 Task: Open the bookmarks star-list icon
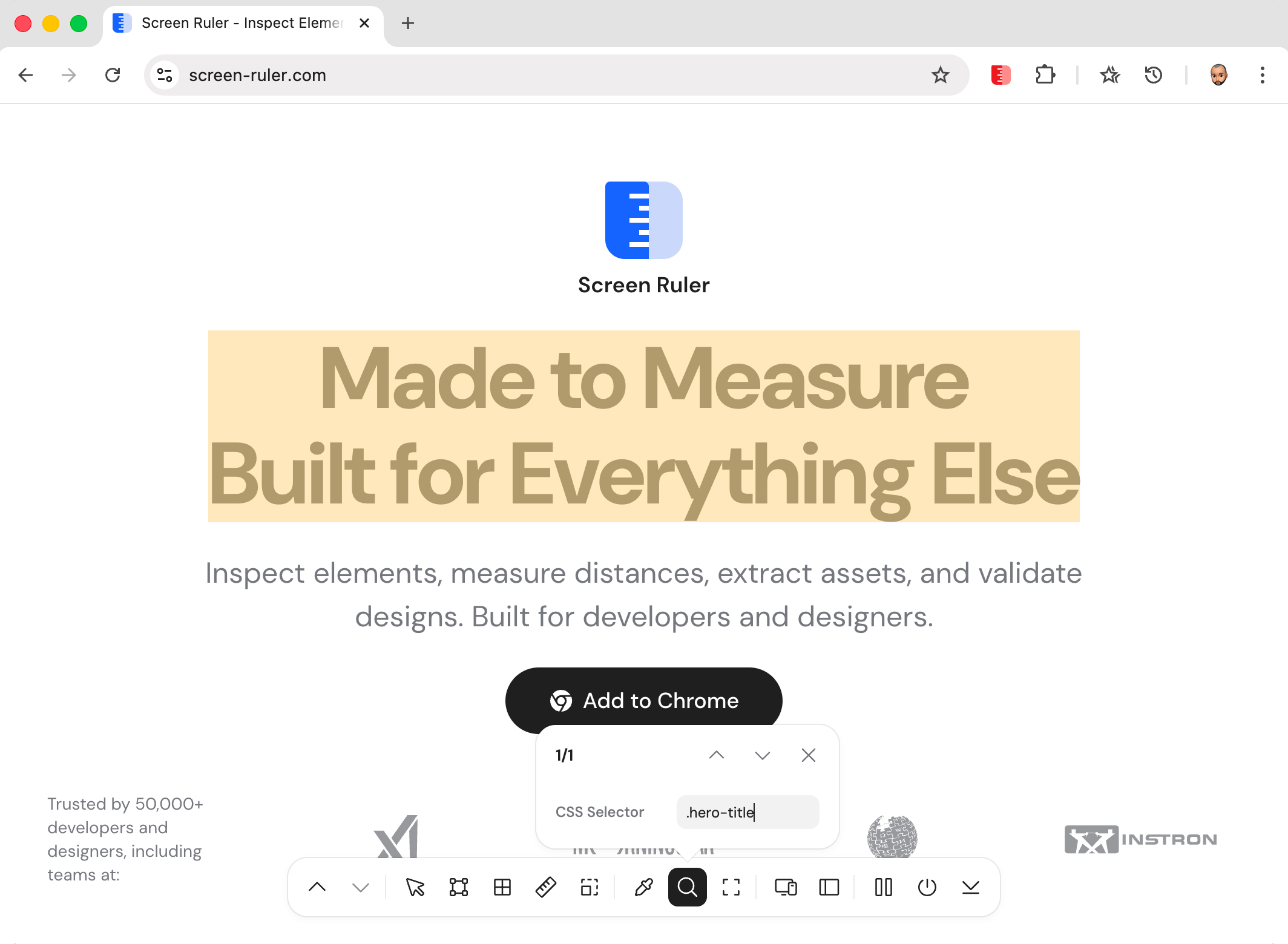pyautogui.click(x=1109, y=75)
